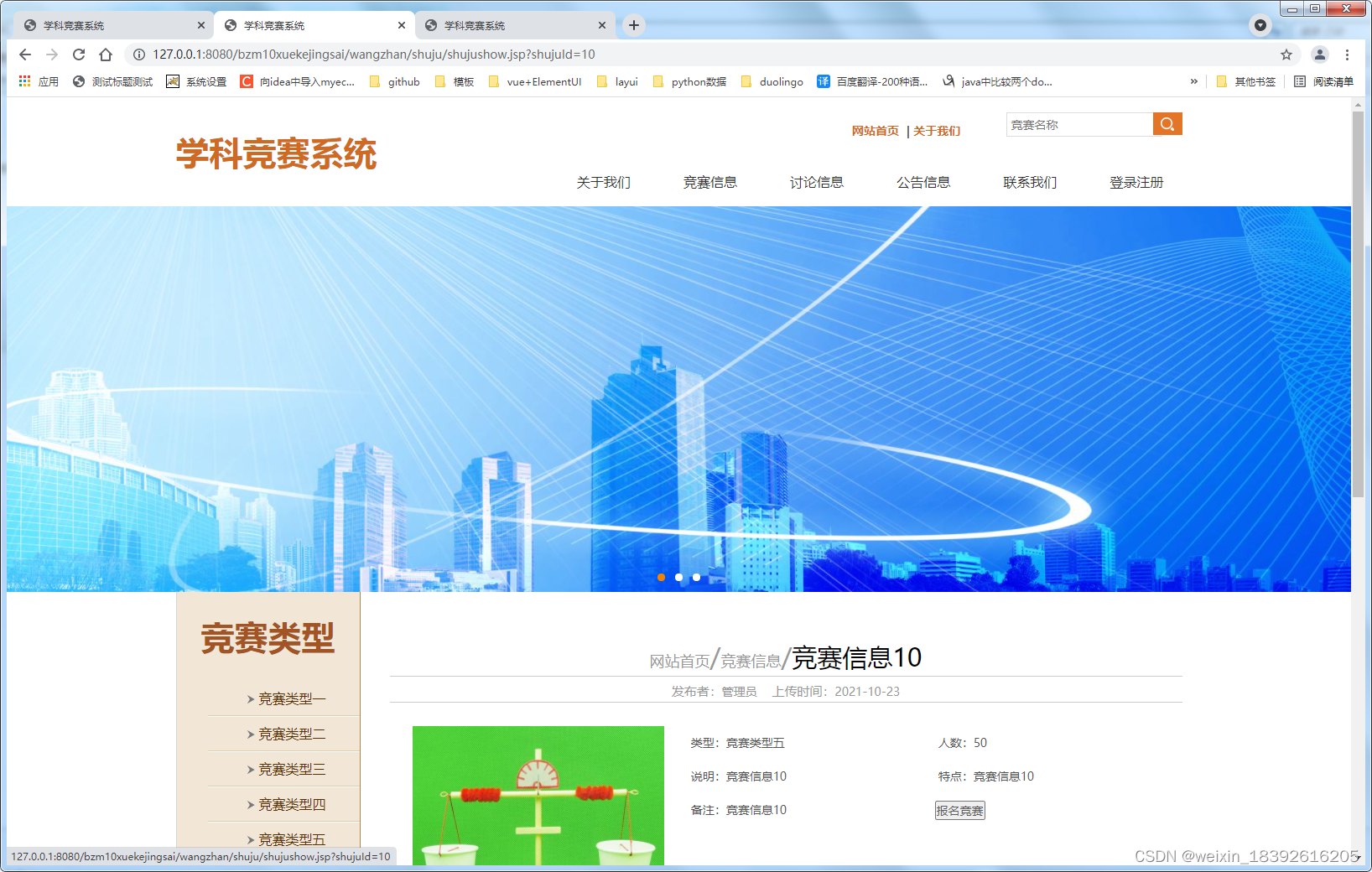Screen dimensions: 1372x872
Task: Open the downloads dropdown in tab strip
Action: click(1260, 25)
